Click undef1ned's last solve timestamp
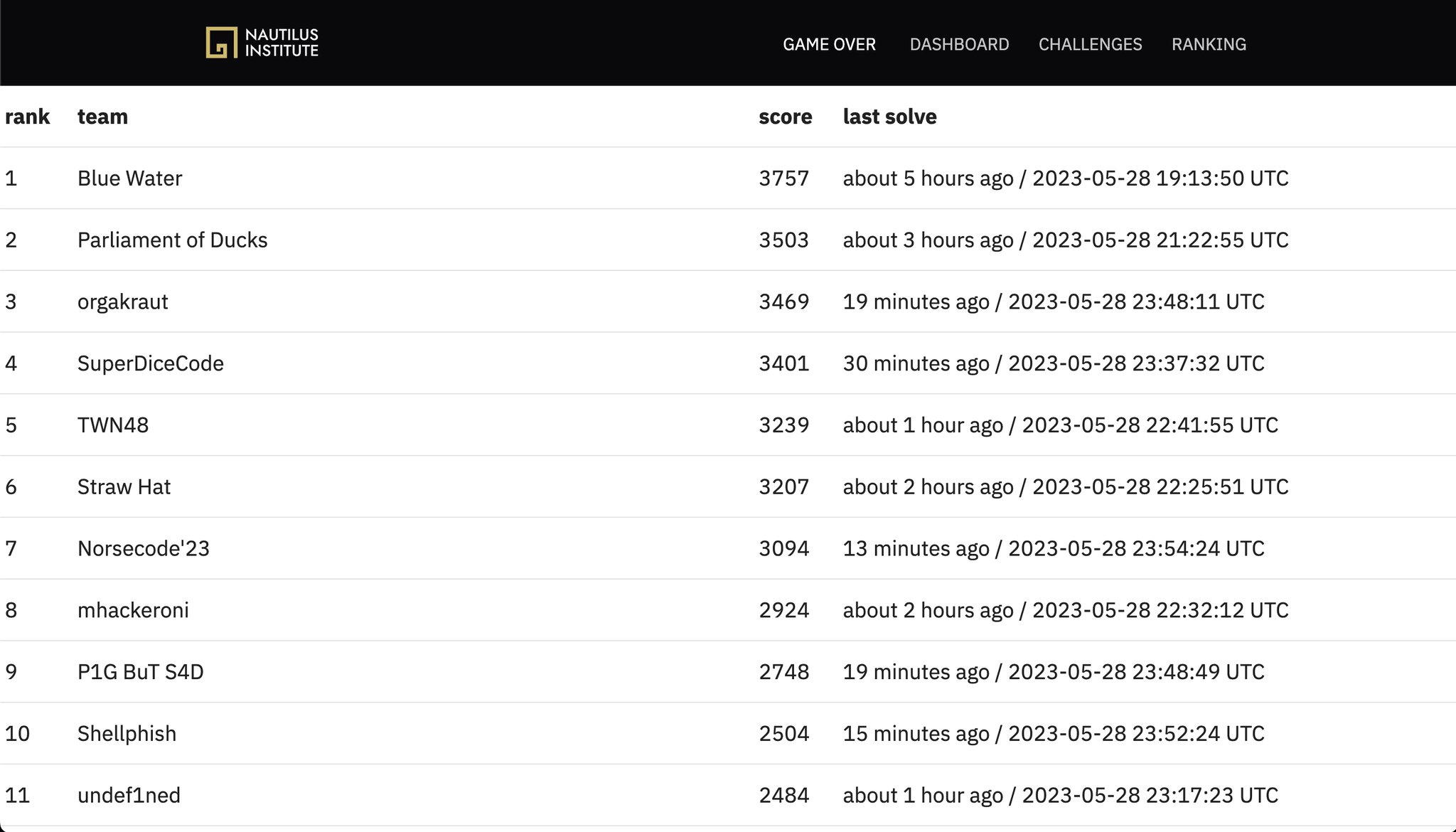The height and width of the screenshot is (832, 1456). (x=1060, y=795)
